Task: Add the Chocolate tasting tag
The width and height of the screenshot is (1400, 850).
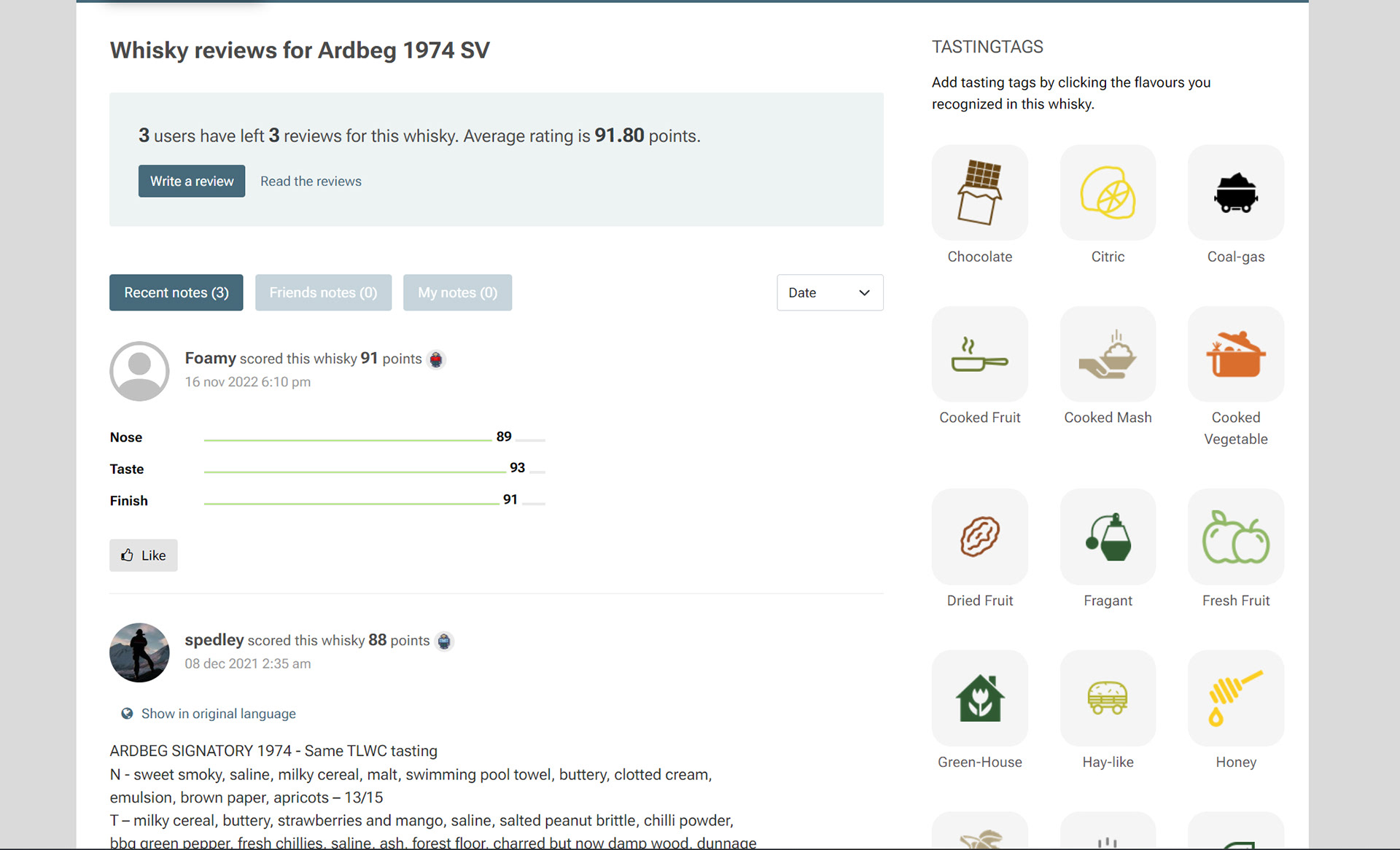Action: [x=979, y=193]
